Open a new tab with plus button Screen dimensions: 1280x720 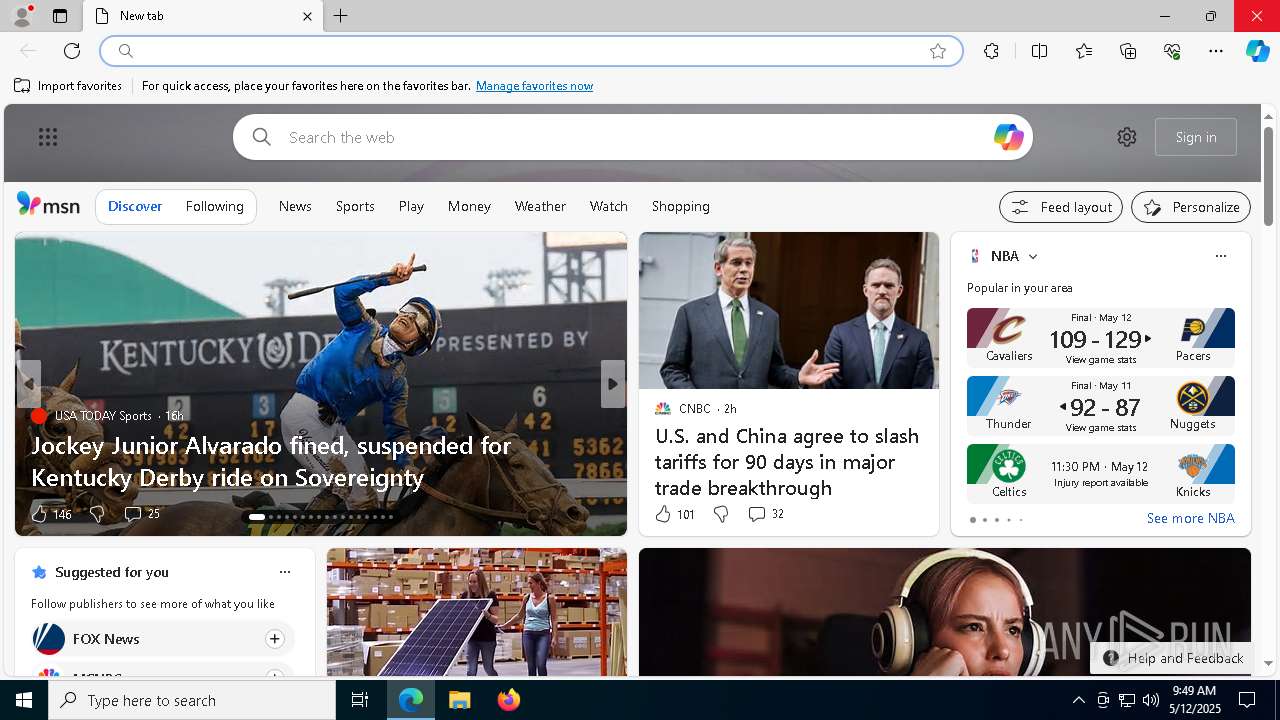[340, 16]
